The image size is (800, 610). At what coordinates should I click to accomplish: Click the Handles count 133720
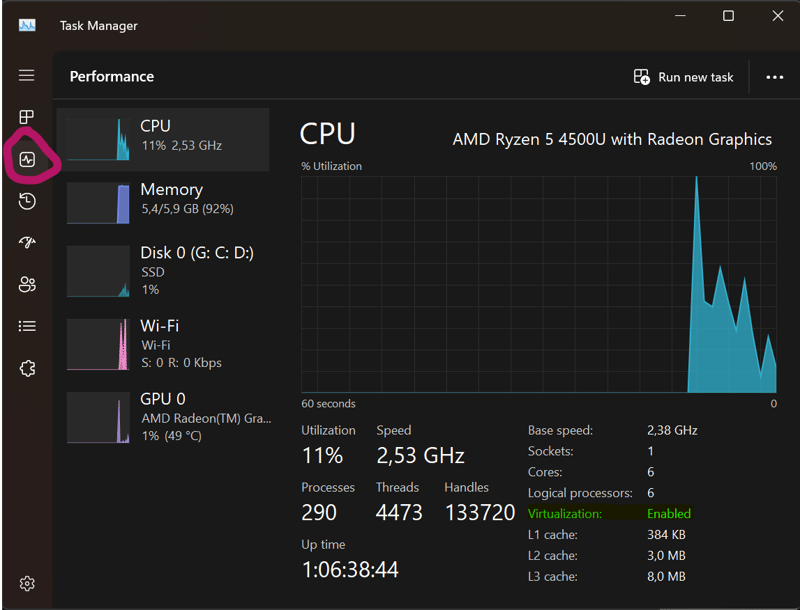480,512
